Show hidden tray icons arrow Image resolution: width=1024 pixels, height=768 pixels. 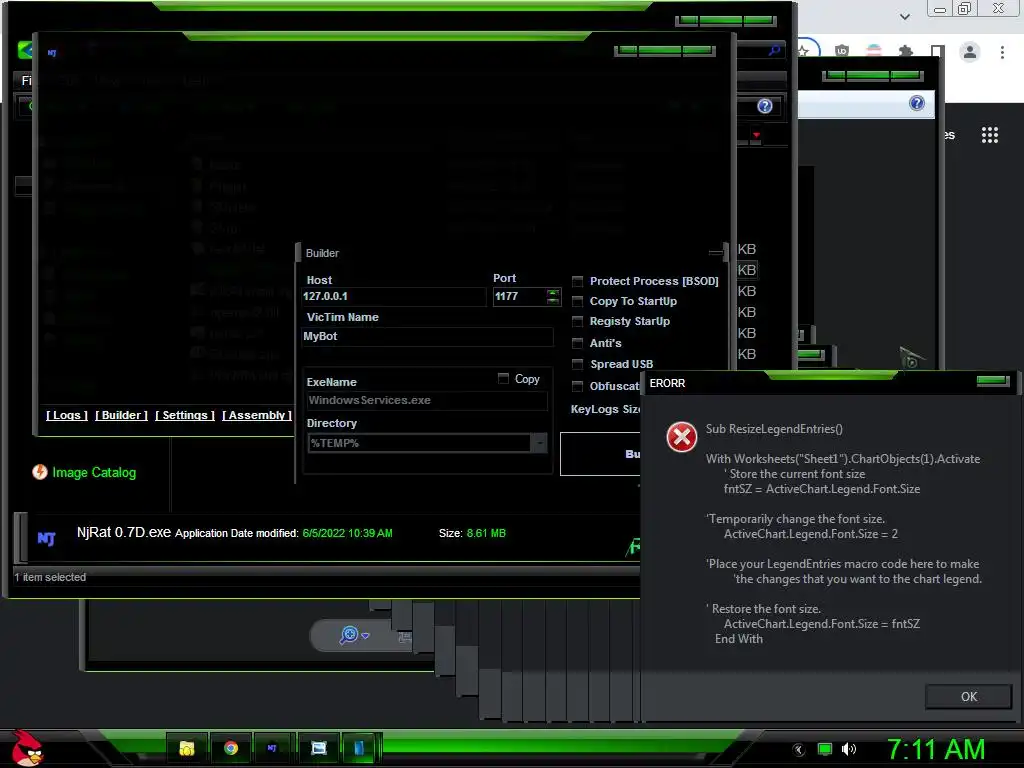coord(798,750)
